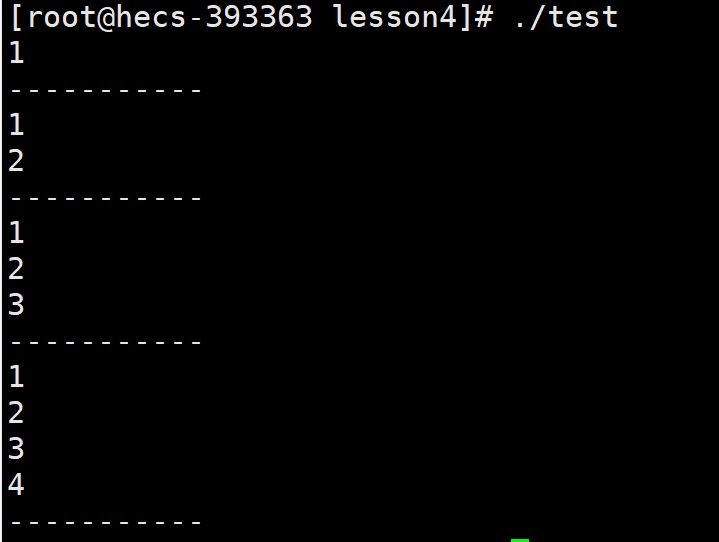Image resolution: width=719 pixels, height=542 pixels.
Task: Click the last dashed separator line
Action: pyautogui.click(x=105, y=522)
